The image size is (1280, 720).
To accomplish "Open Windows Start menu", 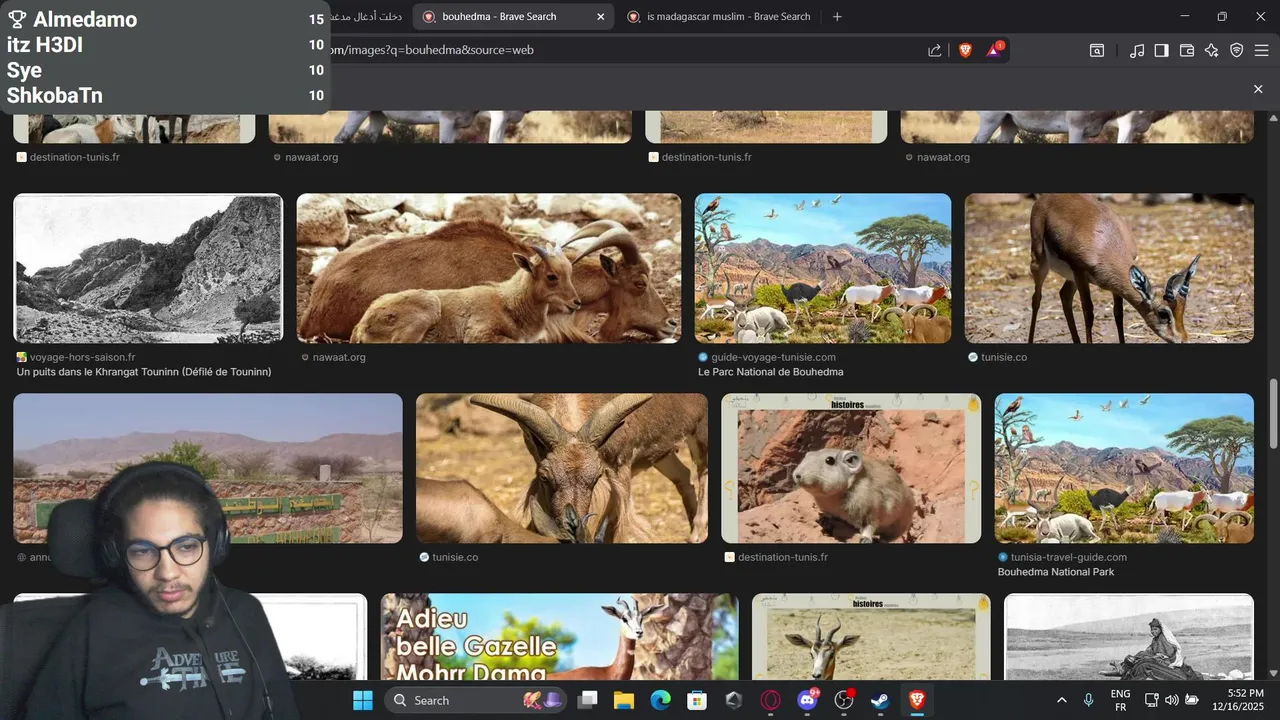I will [362, 700].
